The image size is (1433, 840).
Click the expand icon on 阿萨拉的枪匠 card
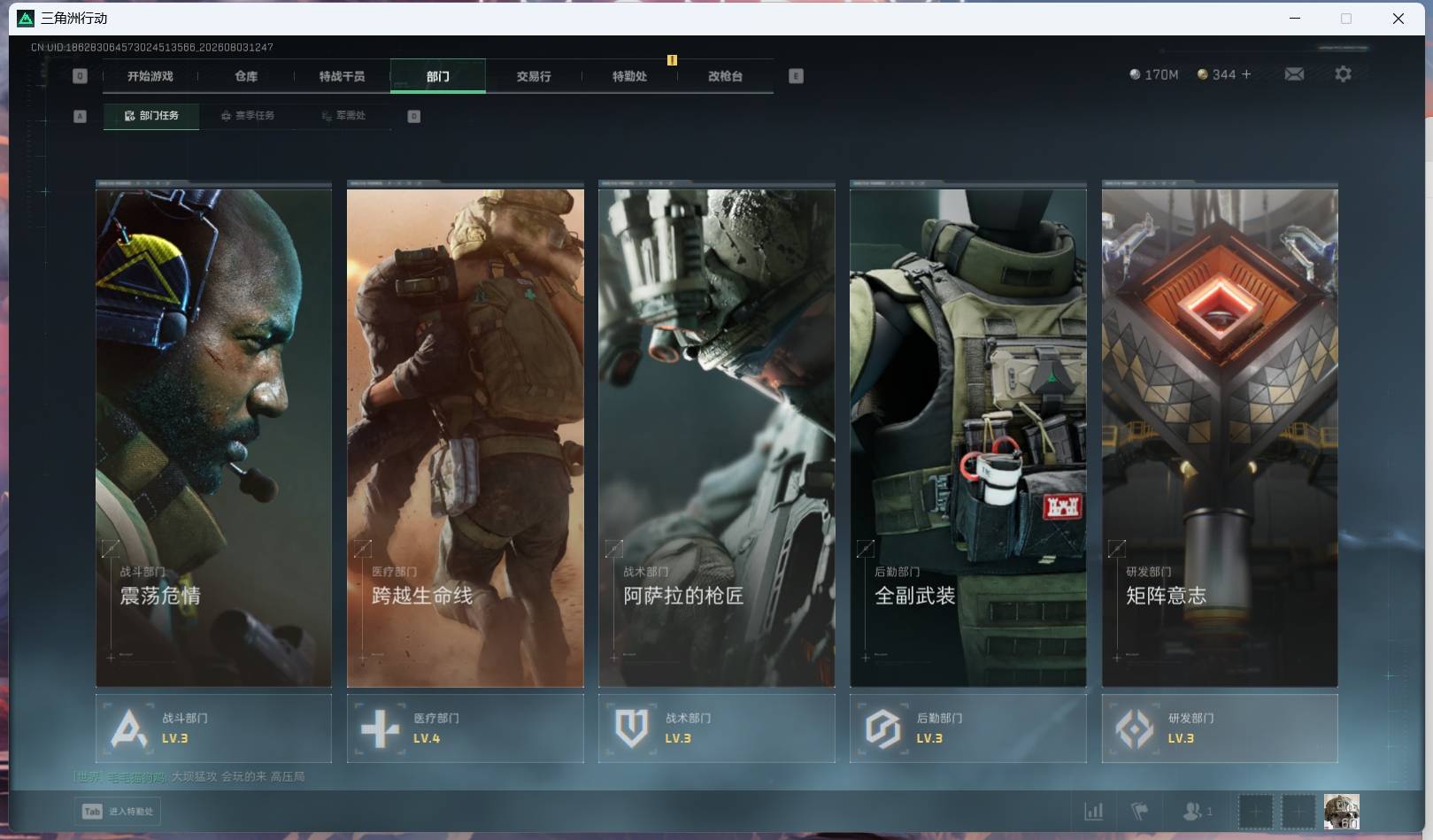tap(614, 549)
